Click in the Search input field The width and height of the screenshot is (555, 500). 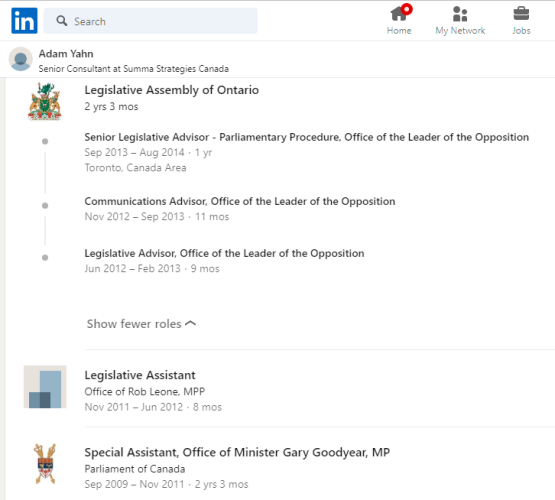150,21
